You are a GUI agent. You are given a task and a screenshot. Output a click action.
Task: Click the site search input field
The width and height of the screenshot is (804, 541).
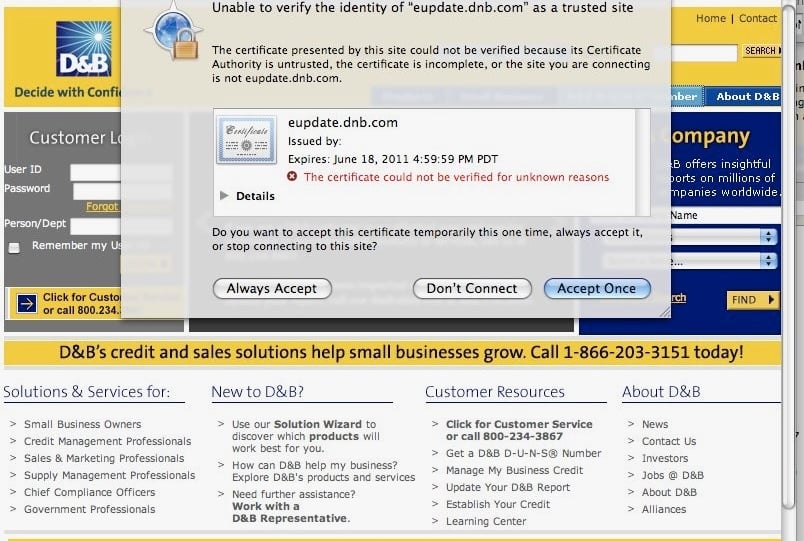[x=704, y=52]
